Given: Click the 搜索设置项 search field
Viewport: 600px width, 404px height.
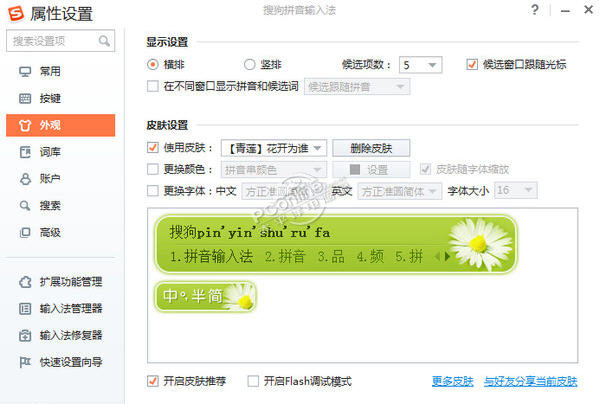Looking at the screenshot, I should [x=60, y=41].
